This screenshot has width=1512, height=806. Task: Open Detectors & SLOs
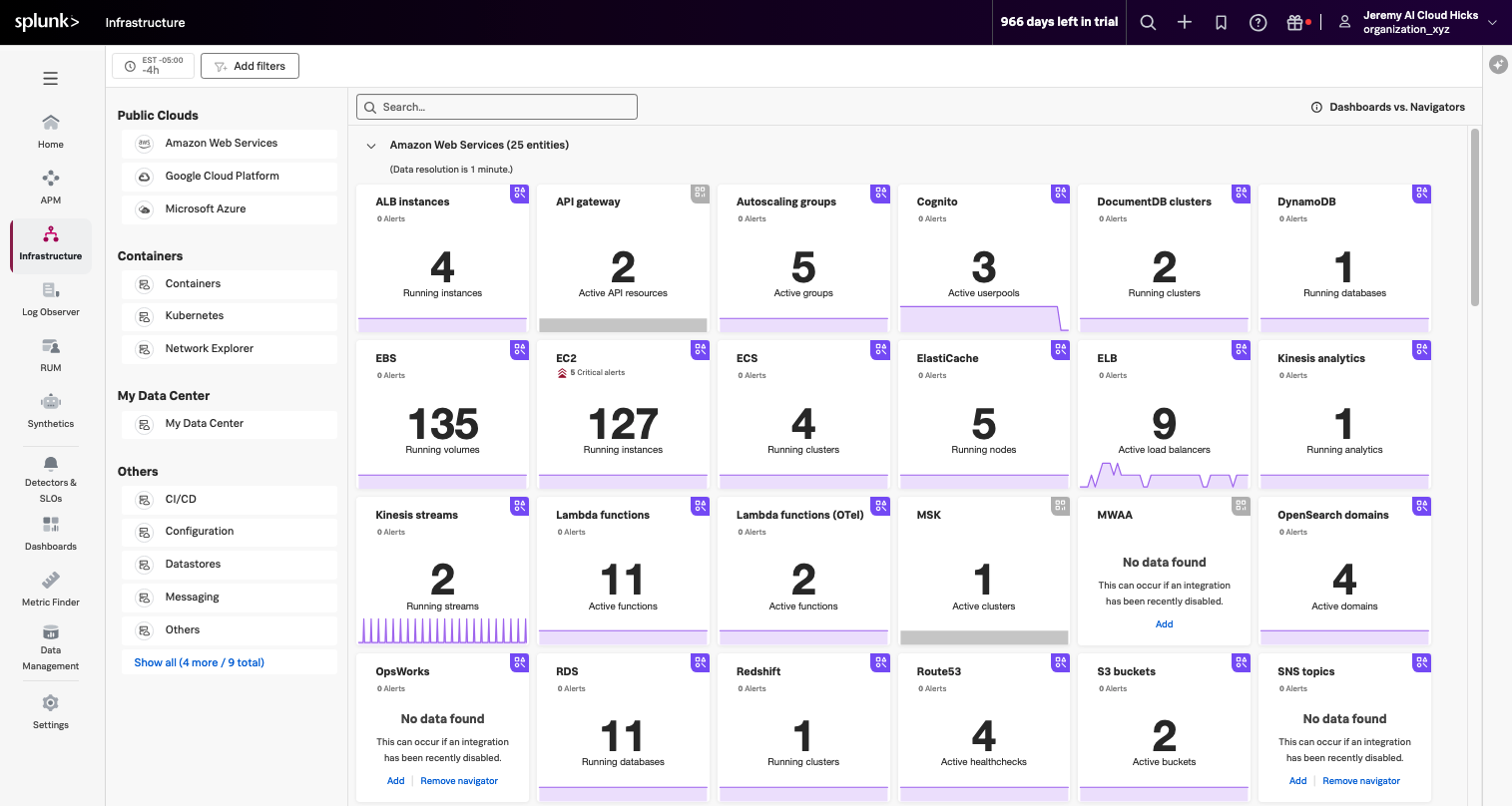[x=50, y=479]
